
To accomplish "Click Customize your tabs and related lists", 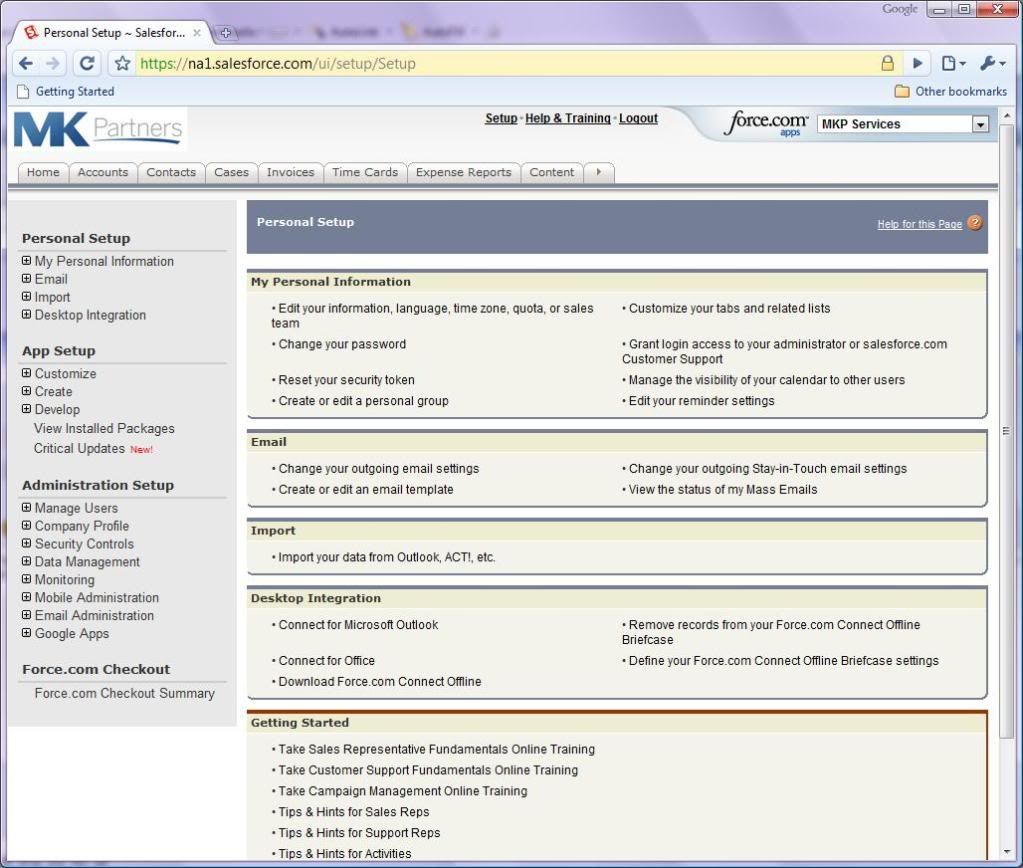I will (729, 308).
